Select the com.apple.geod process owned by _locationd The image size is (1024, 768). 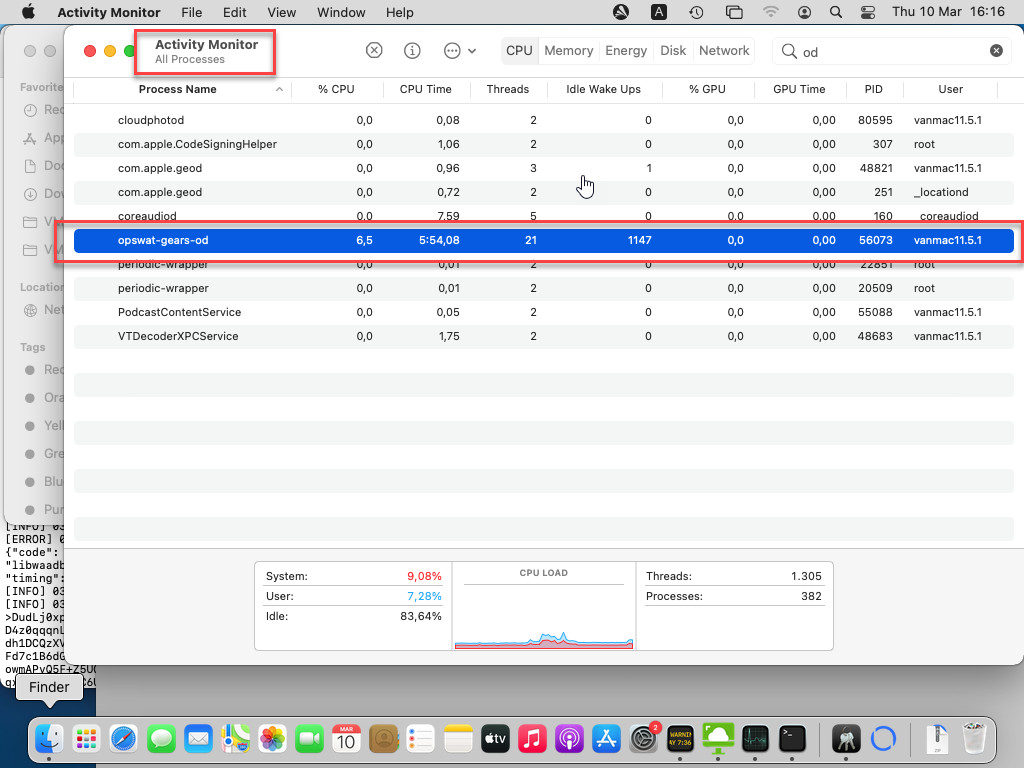click(543, 193)
